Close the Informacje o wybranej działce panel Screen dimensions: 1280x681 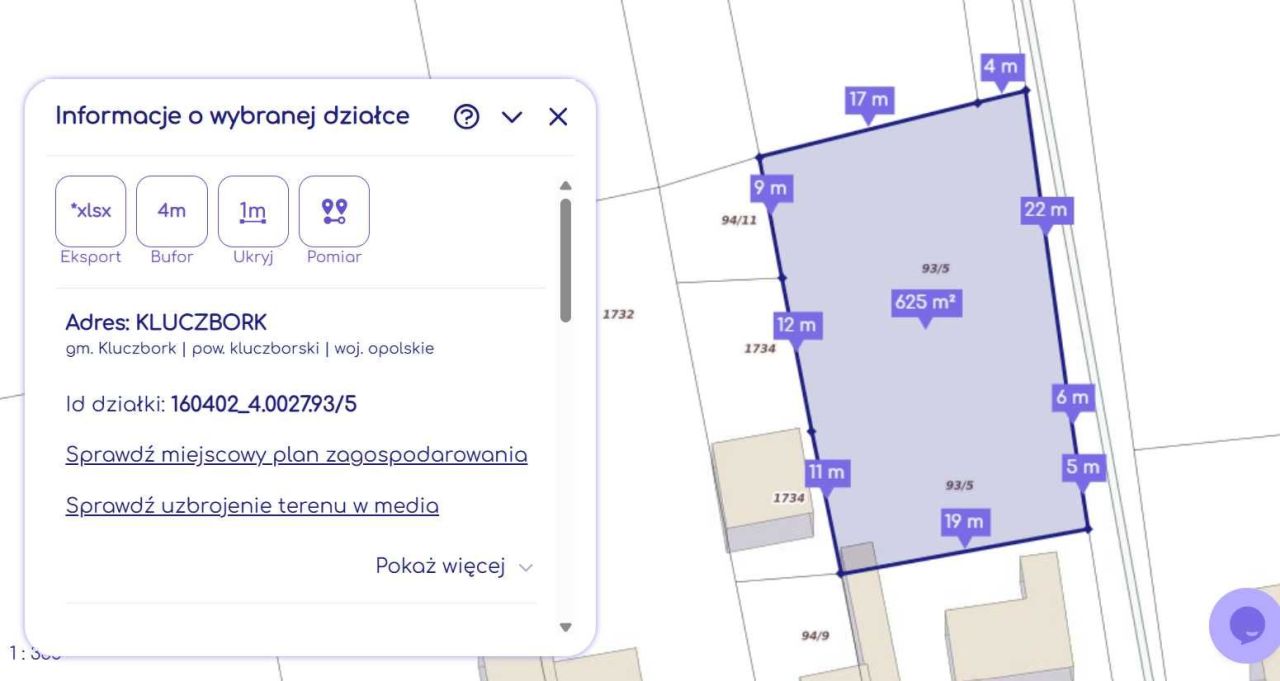pos(558,117)
